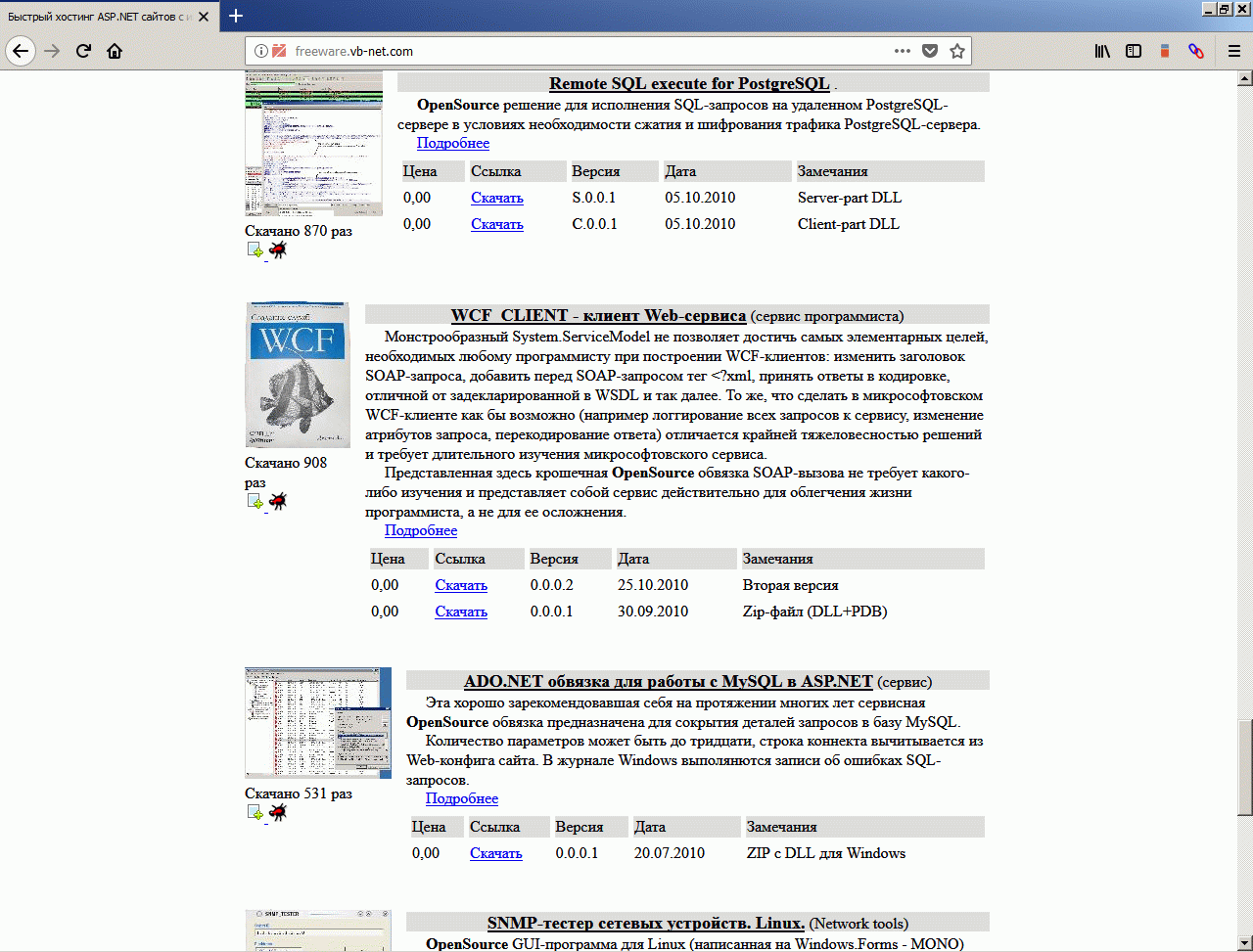Open the page actions three-dot menu
This screenshot has height=952, width=1253.
pos(903,51)
